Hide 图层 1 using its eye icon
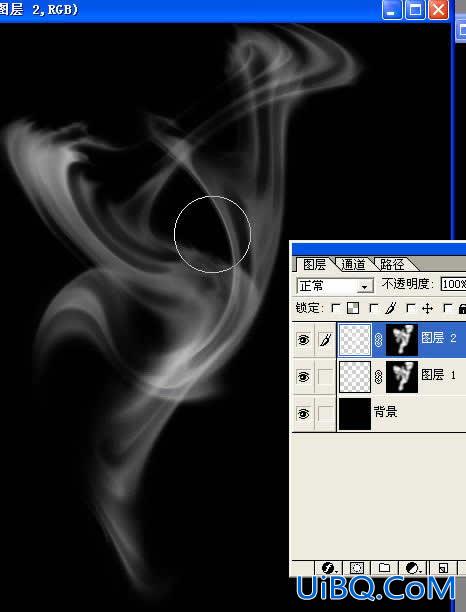 click(303, 377)
